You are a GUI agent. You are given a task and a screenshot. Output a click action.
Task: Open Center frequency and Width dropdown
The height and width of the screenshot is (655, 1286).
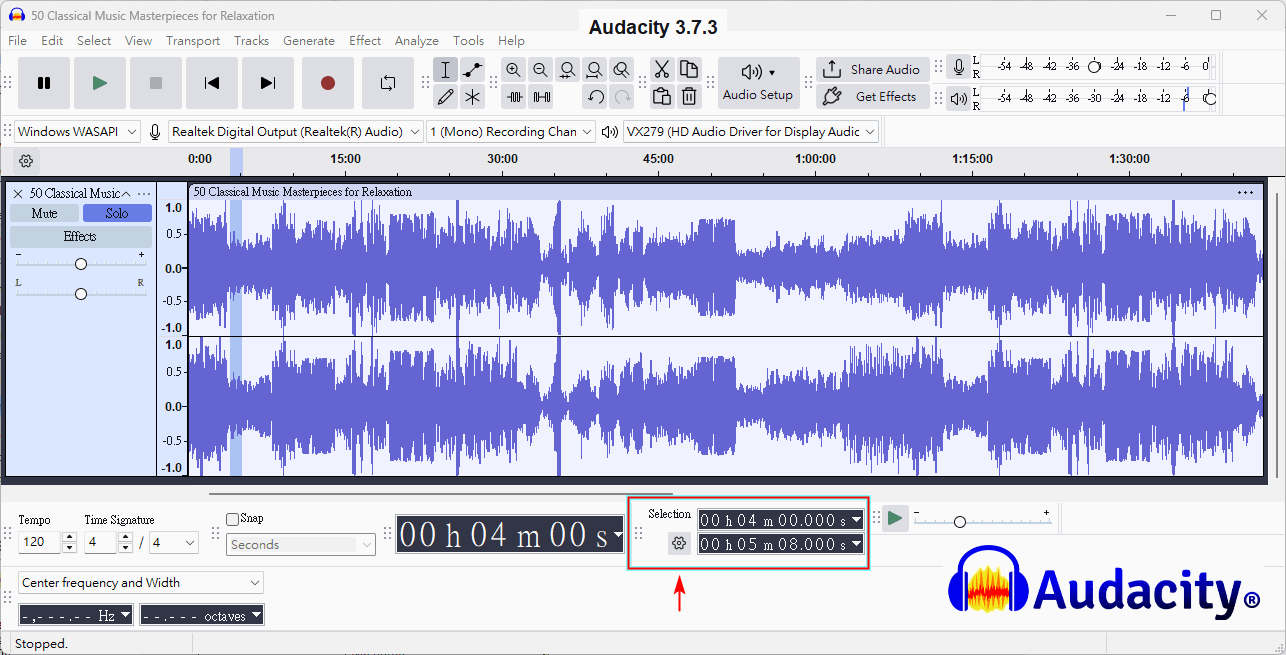(141, 583)
